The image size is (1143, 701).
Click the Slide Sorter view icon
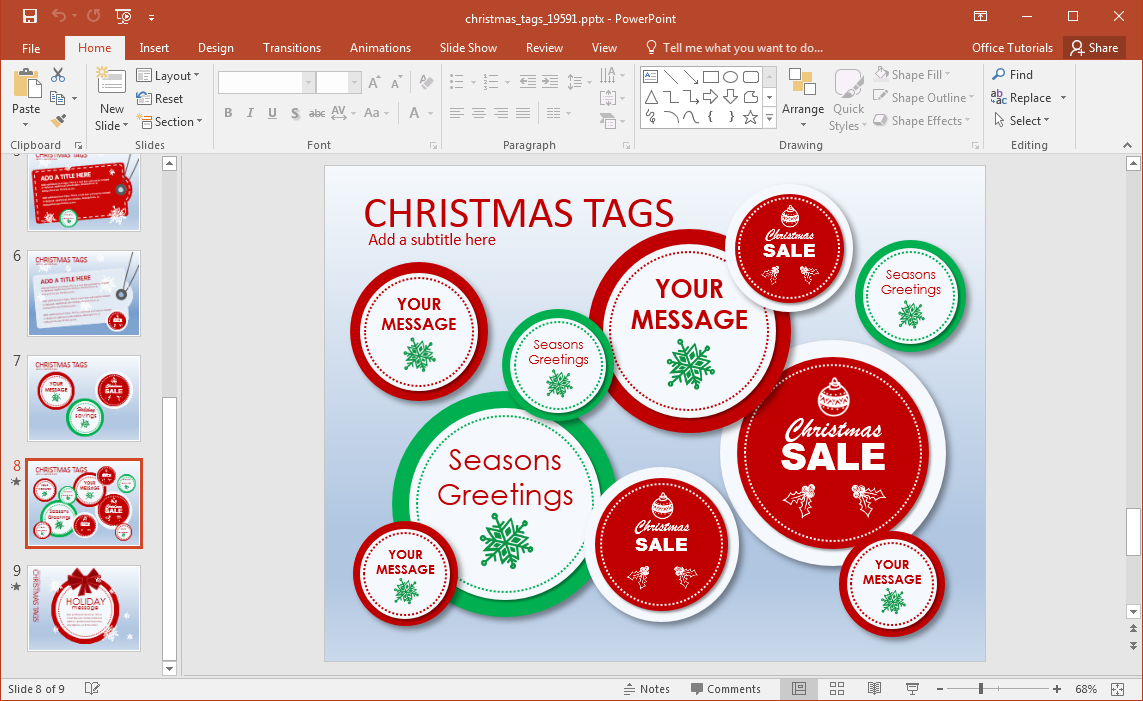(837, 689)
